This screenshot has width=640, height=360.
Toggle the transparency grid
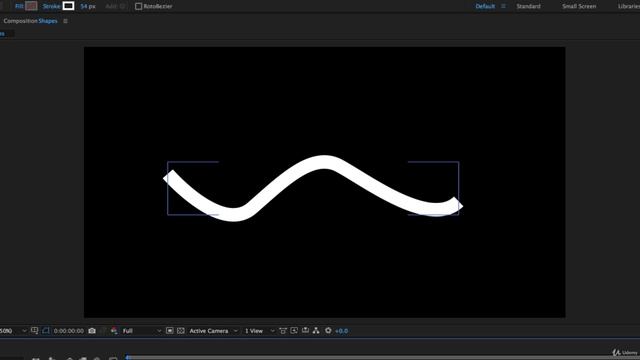click(181, 331)
